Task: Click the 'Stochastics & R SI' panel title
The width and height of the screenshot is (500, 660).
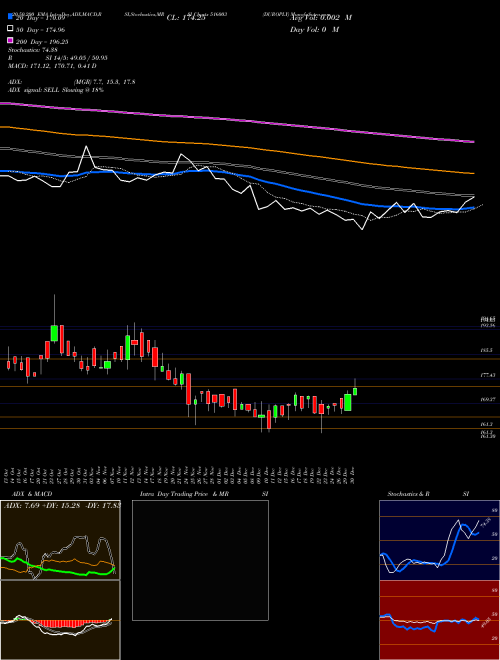Action: 428,494
